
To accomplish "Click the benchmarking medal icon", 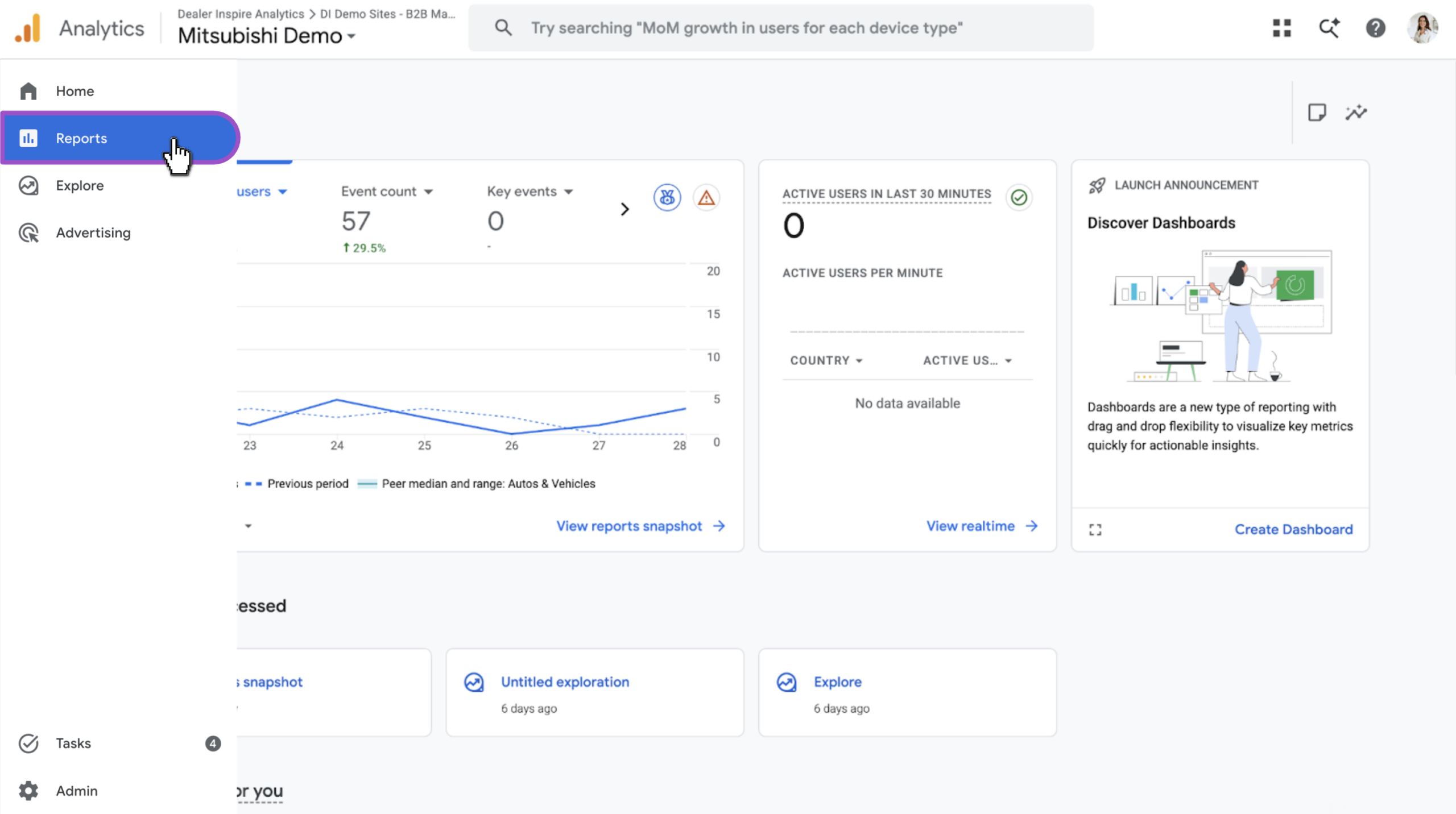I will tap(667, 198).
